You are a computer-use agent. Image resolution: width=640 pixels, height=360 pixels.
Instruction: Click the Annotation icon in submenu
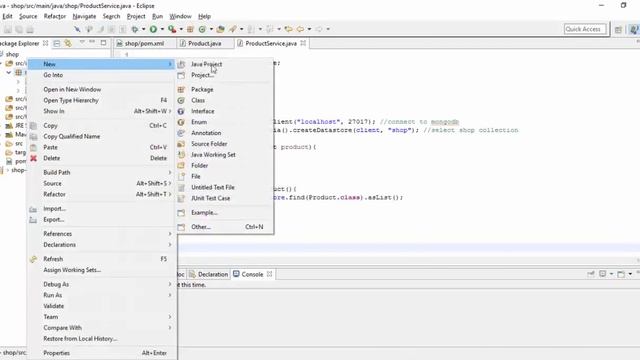point(181,133)
